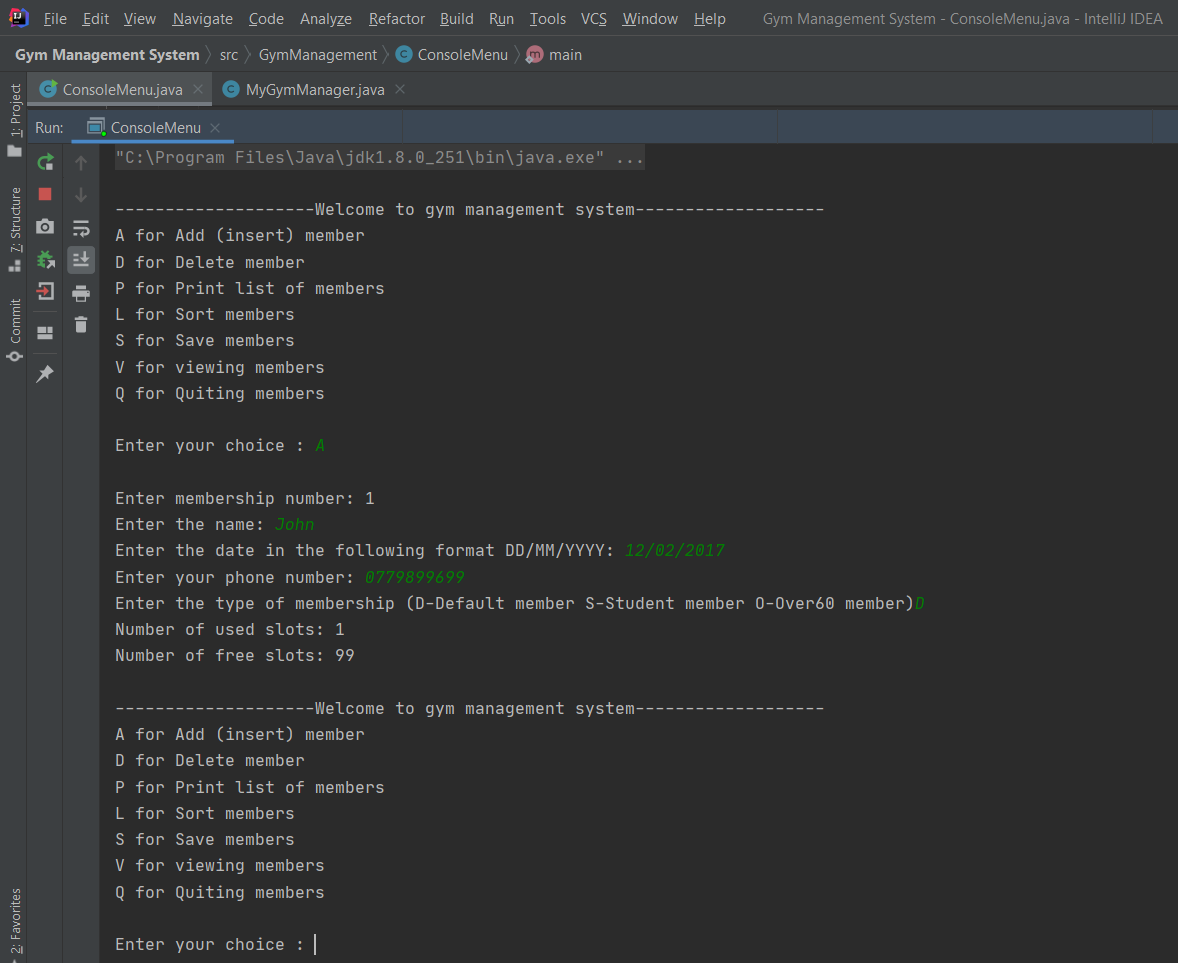Toggle soft-wrap in the console
Screen dimensions: 1178x963
81,228
